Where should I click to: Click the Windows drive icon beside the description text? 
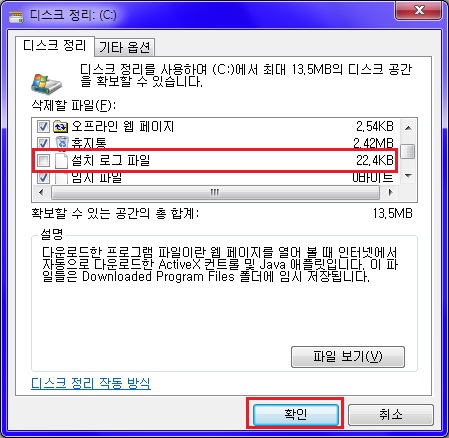[46, 84]
